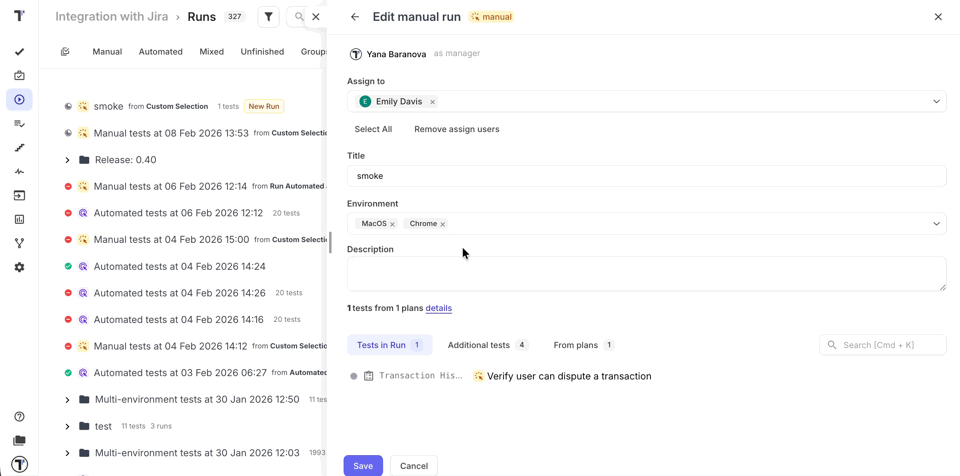
Task: Open the Analytics chart icon in sidebar
Action: click(x=19, y=219)
